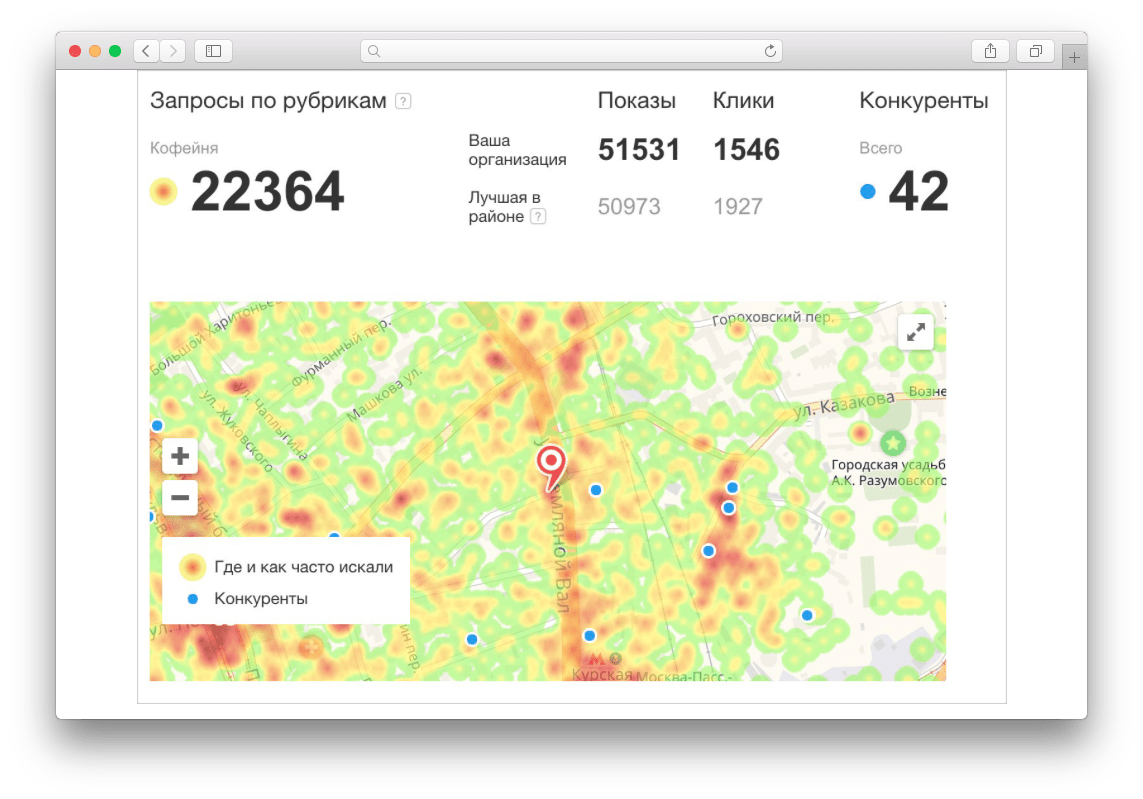Click the map zoom out minus button

click(x=180, y=497)
